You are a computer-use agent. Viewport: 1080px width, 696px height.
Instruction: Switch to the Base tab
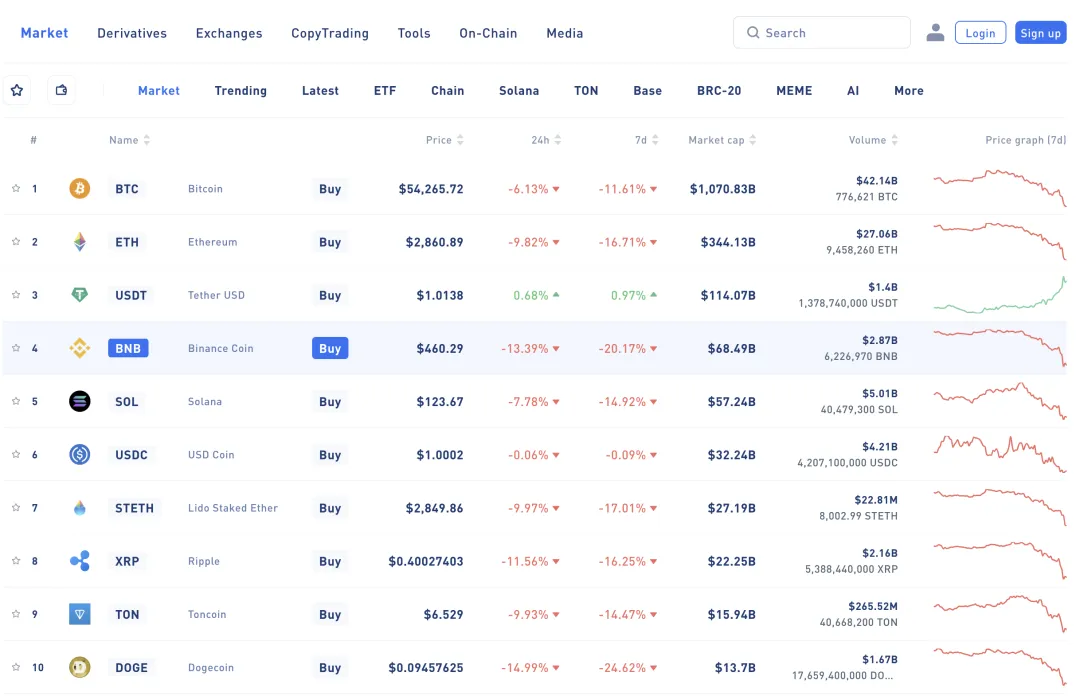(647, 90)
